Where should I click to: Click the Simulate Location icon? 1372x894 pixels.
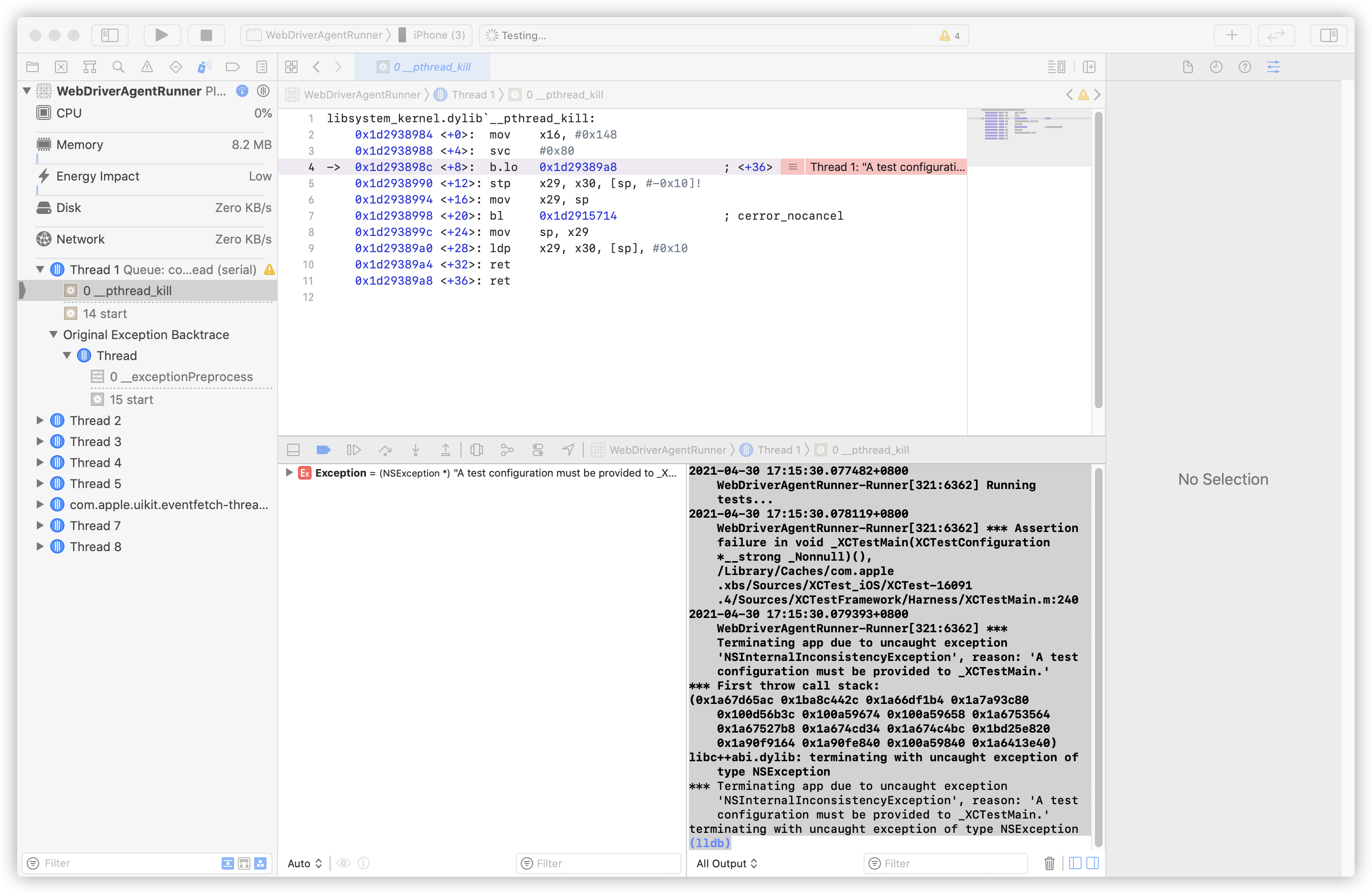568,449
